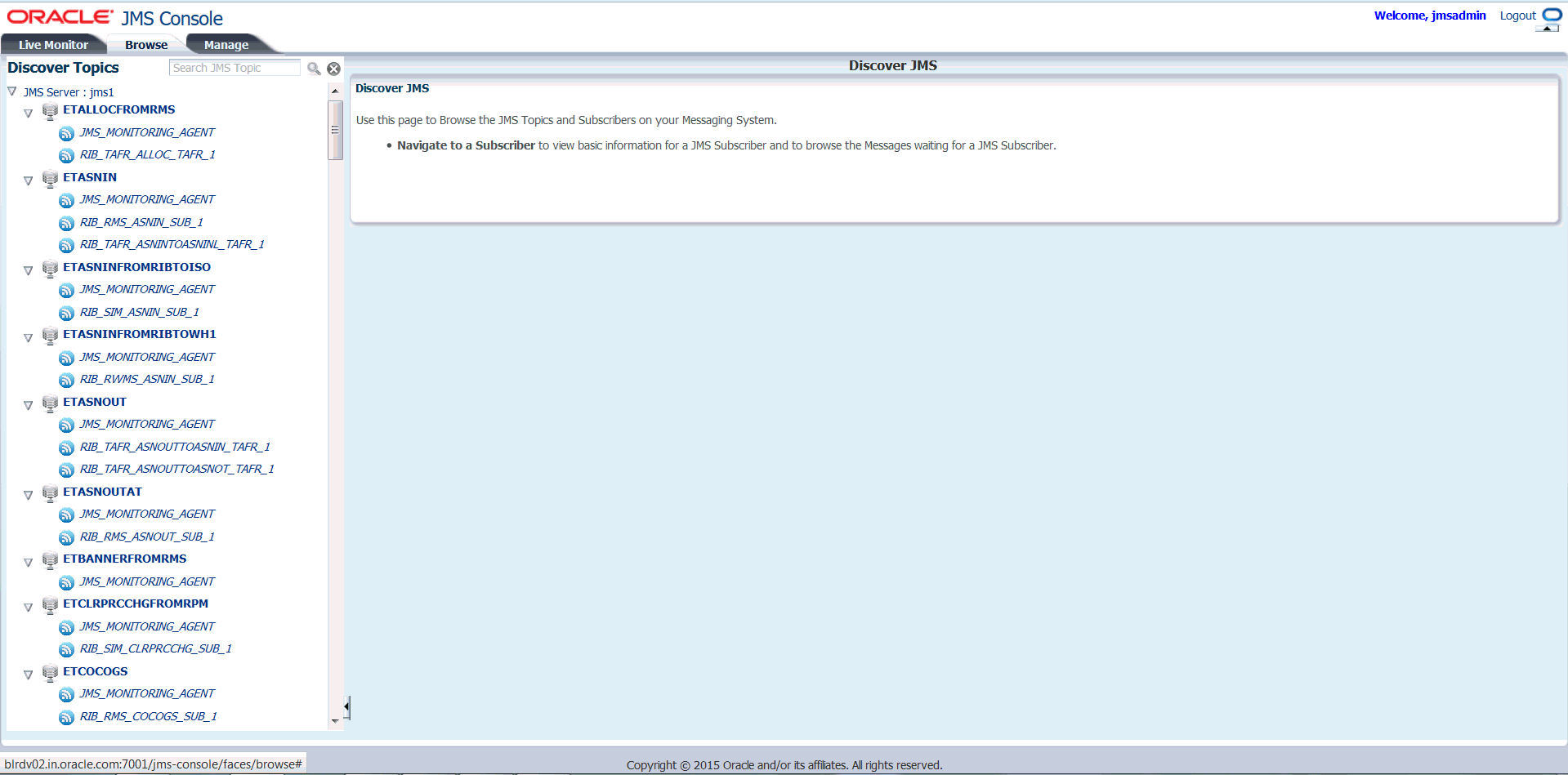Click the user icon next to Logout
Image resolution: width=1568 pixels, height=775 pixels.
tap(1552, 16)
